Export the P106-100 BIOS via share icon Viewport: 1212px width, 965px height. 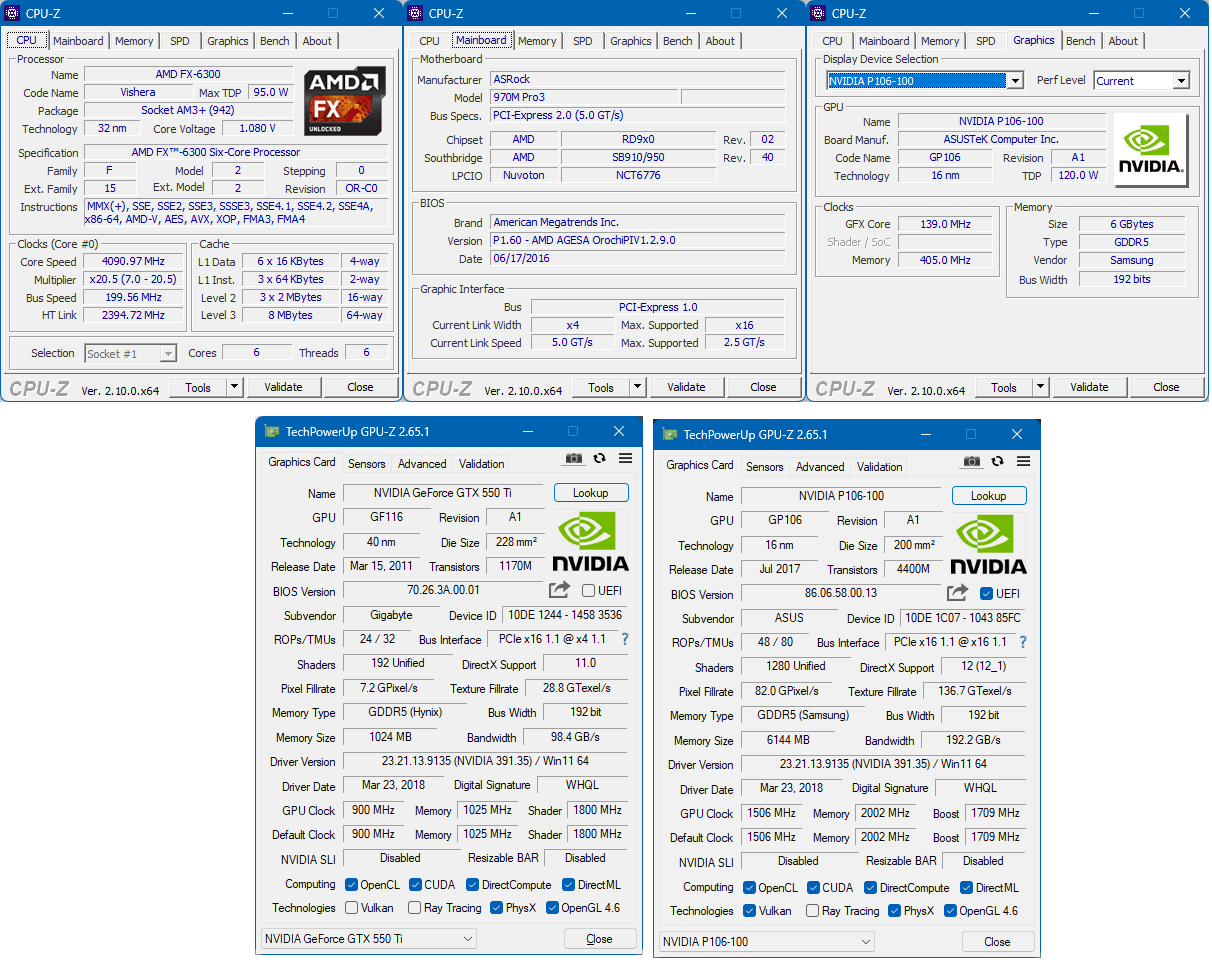tap(958, 593)
